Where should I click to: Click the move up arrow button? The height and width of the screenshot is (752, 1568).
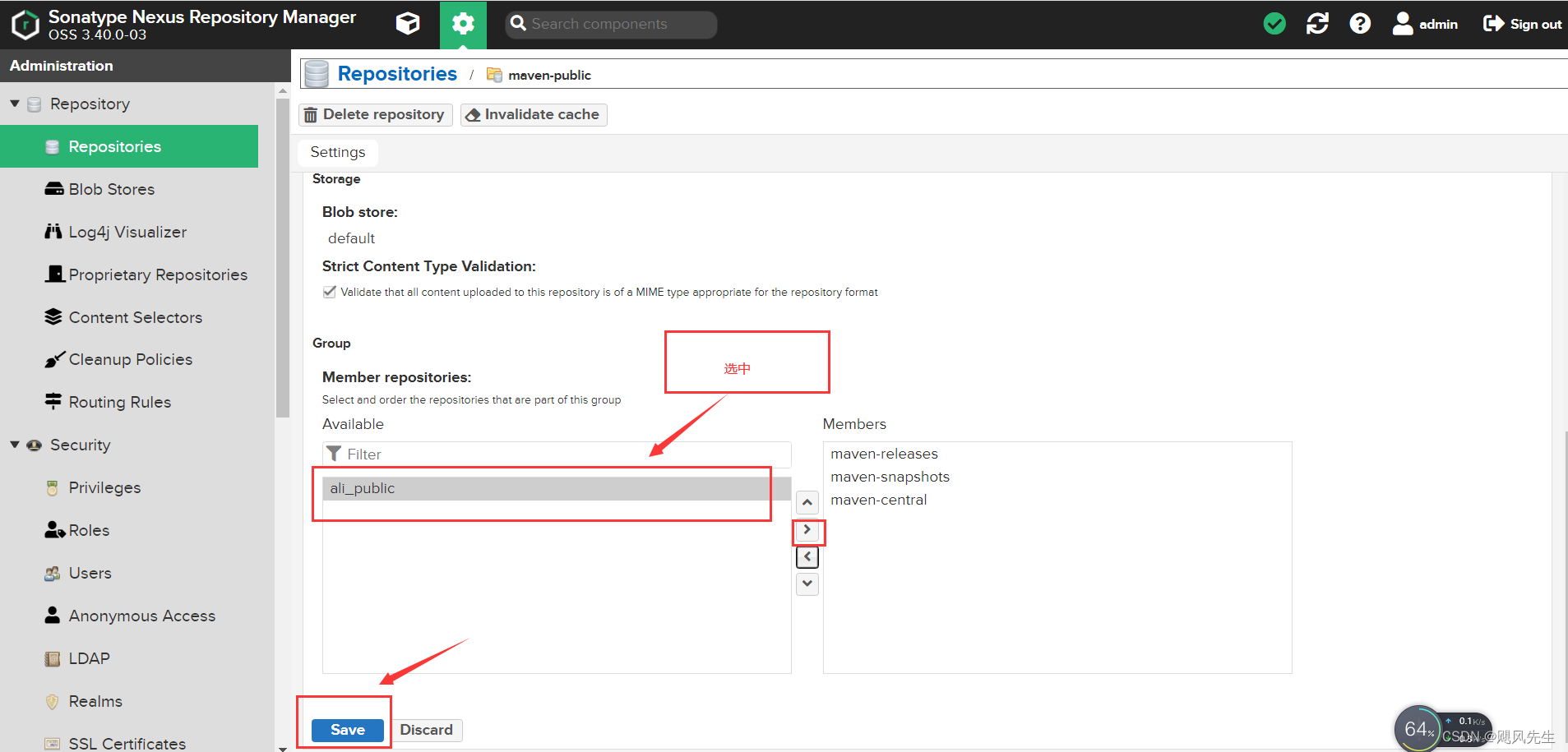(807, 502)
